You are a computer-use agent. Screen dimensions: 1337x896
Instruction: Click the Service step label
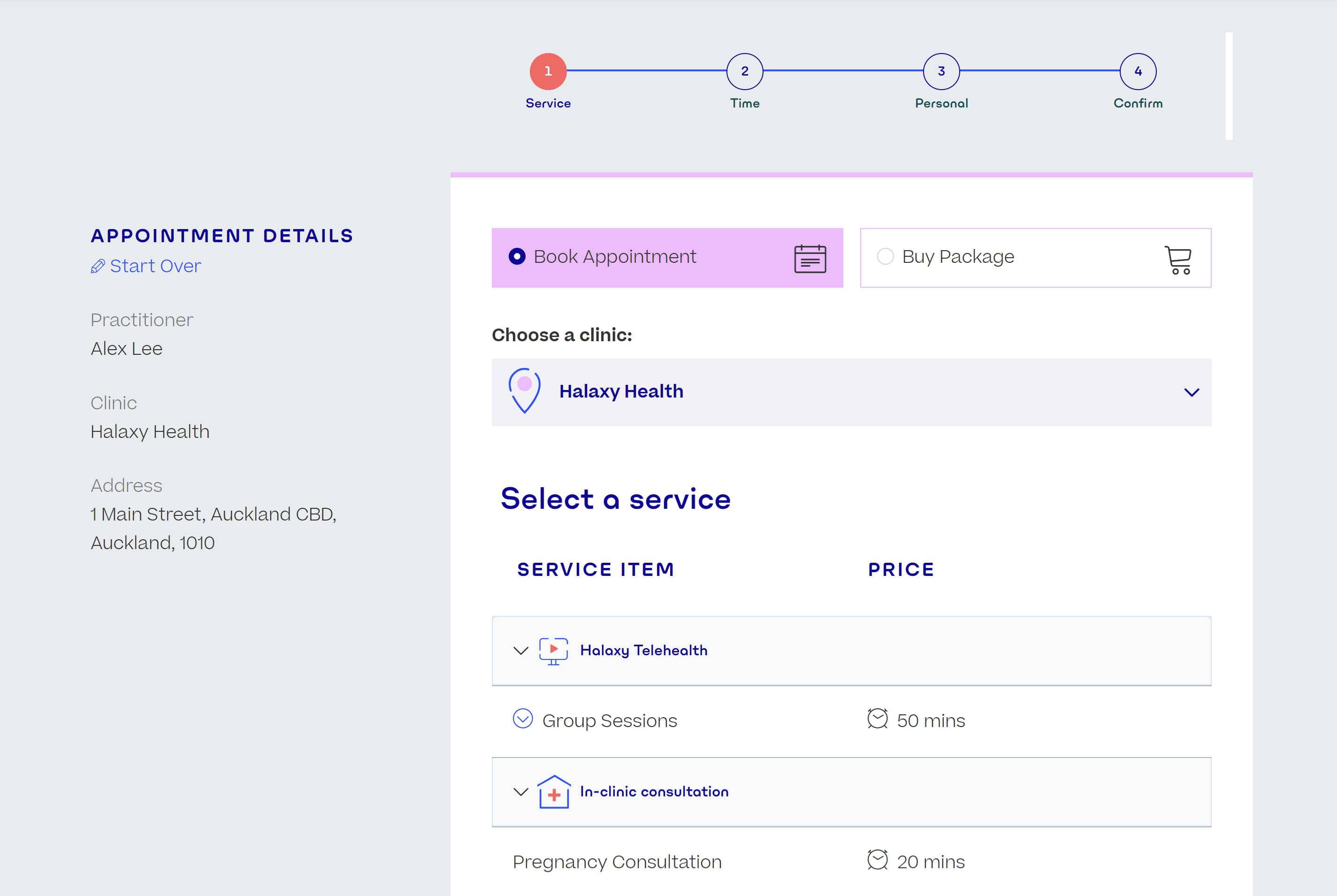pos(548,103)
